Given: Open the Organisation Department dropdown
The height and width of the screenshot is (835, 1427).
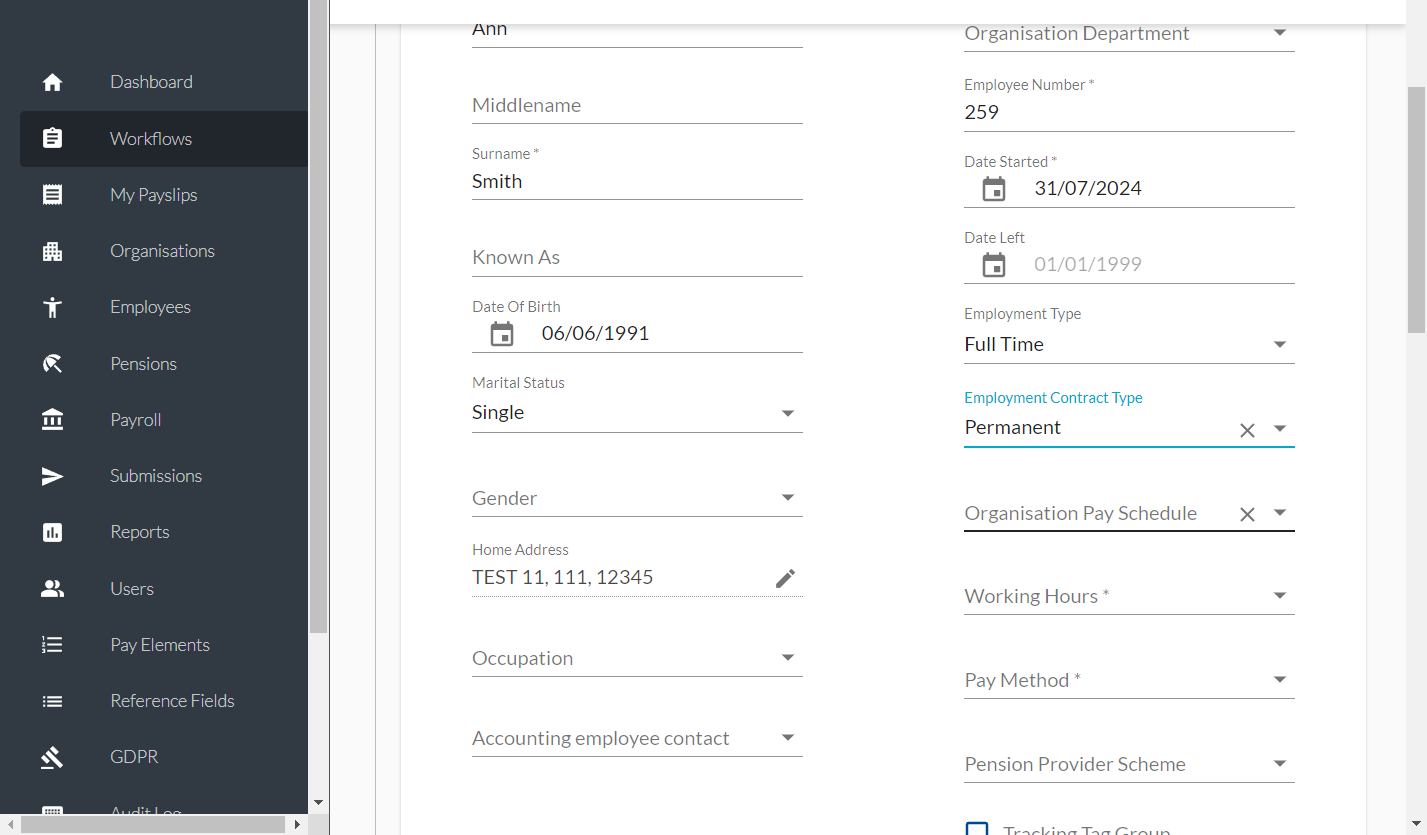Looking at the screenshot, I should coord(1280,33).
